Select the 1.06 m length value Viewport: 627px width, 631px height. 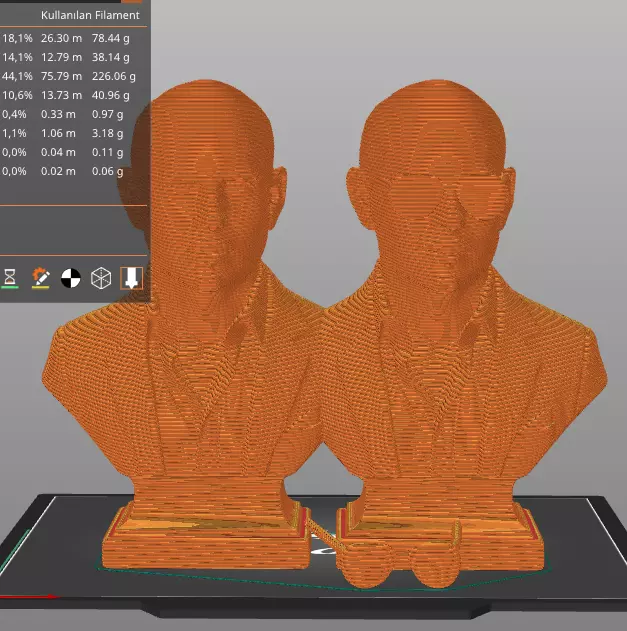point(58,133)
